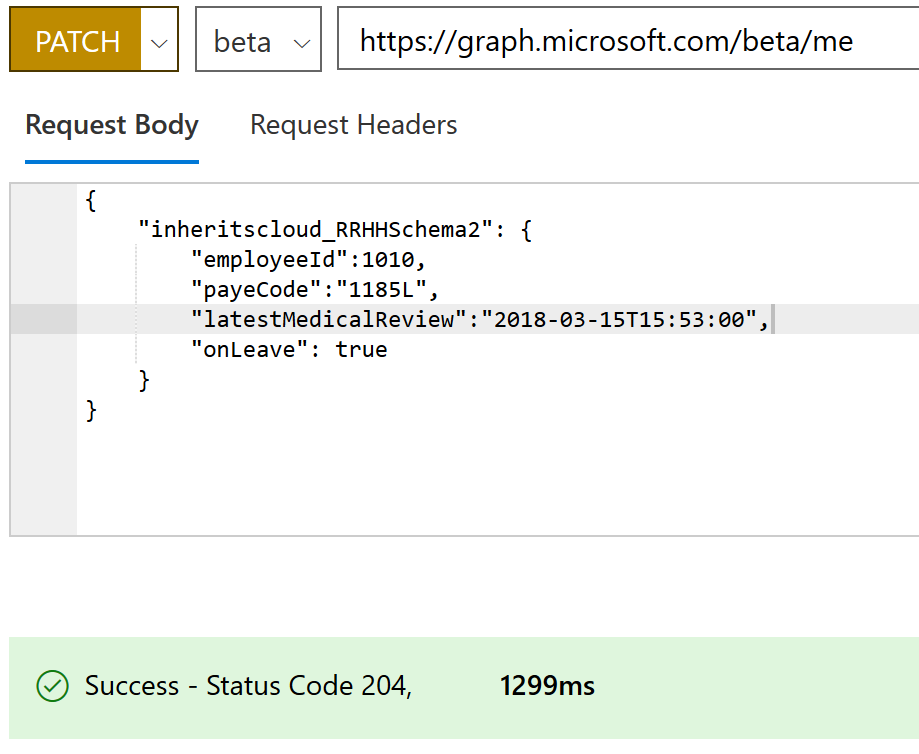Click the inner closing brace of schema object

click(x=144, y=380)
